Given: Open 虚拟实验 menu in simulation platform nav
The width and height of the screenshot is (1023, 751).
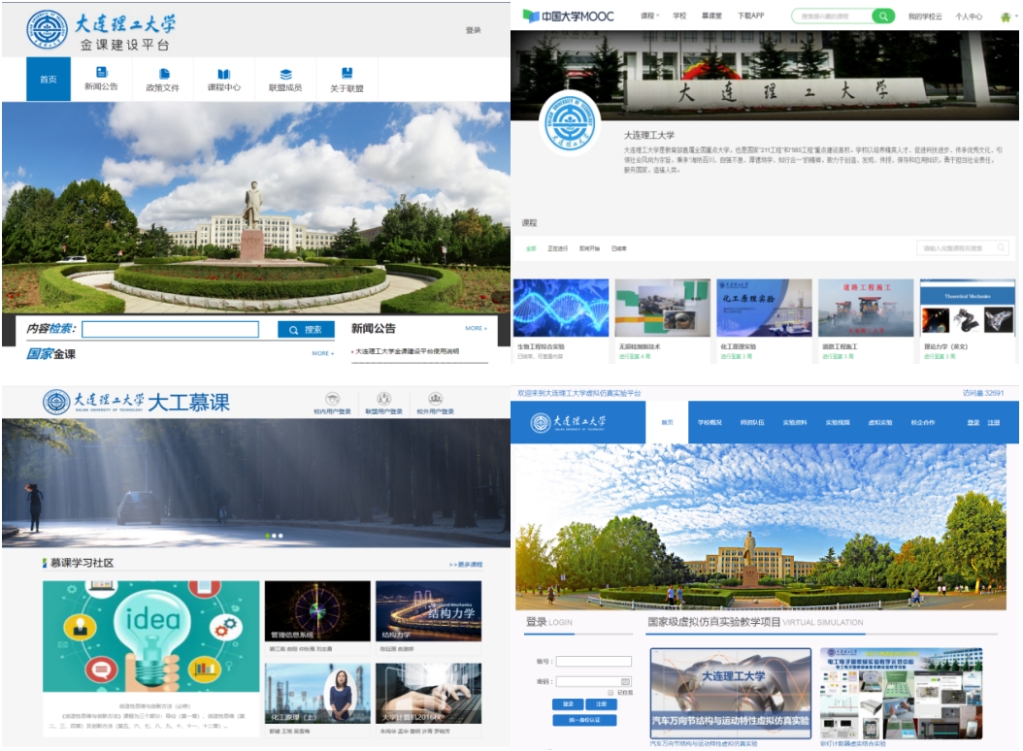Looking at the screenshot, I should pyautogui.click(x=879, y=422).
